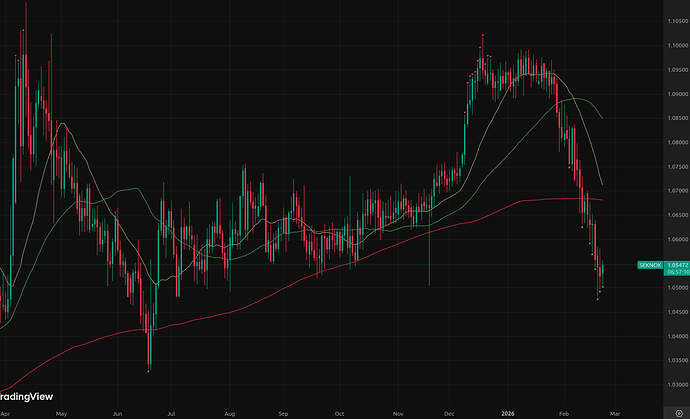The image size is (690, 419).
Task: Click the Jul label on time axis
Action: (174, 411)
